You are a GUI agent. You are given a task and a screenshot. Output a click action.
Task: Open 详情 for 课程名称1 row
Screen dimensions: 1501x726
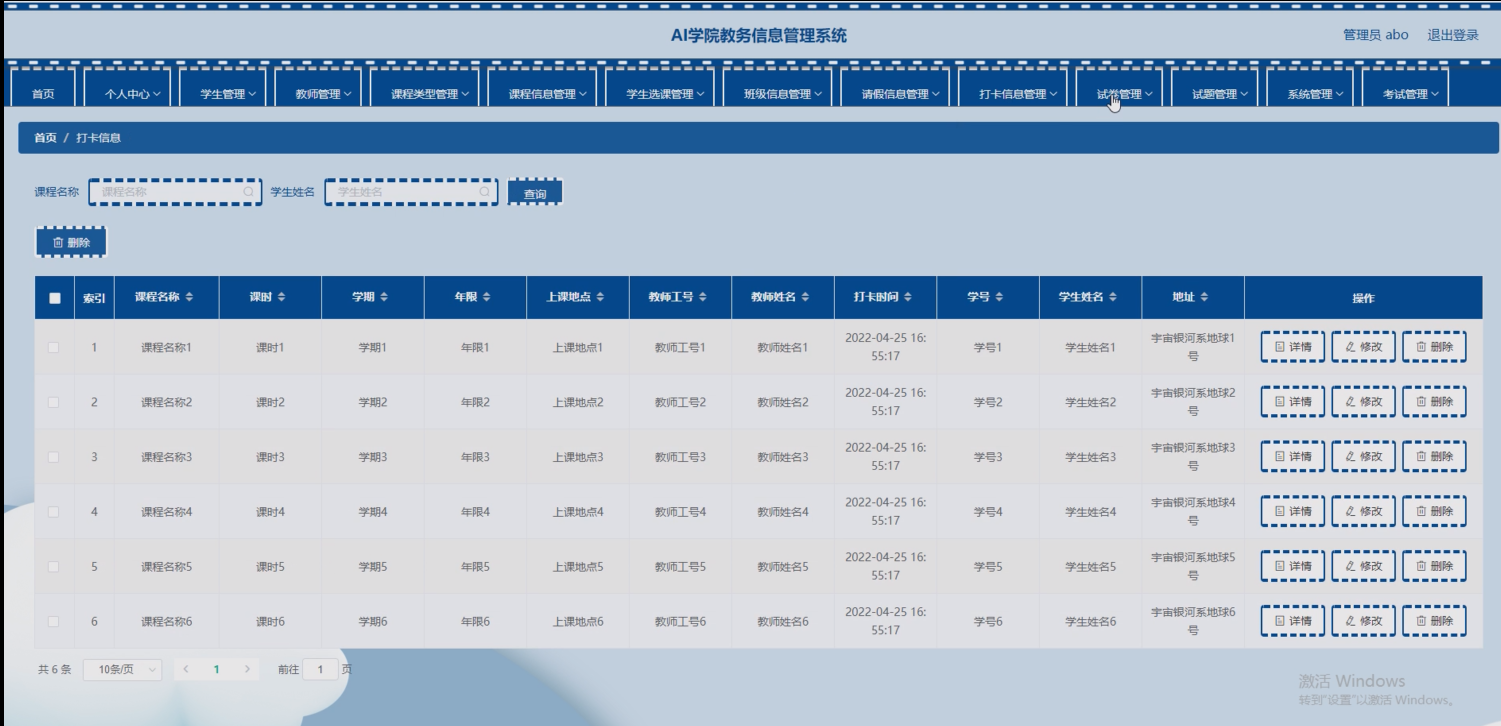pyautogui.click(x=1292, y=347)
